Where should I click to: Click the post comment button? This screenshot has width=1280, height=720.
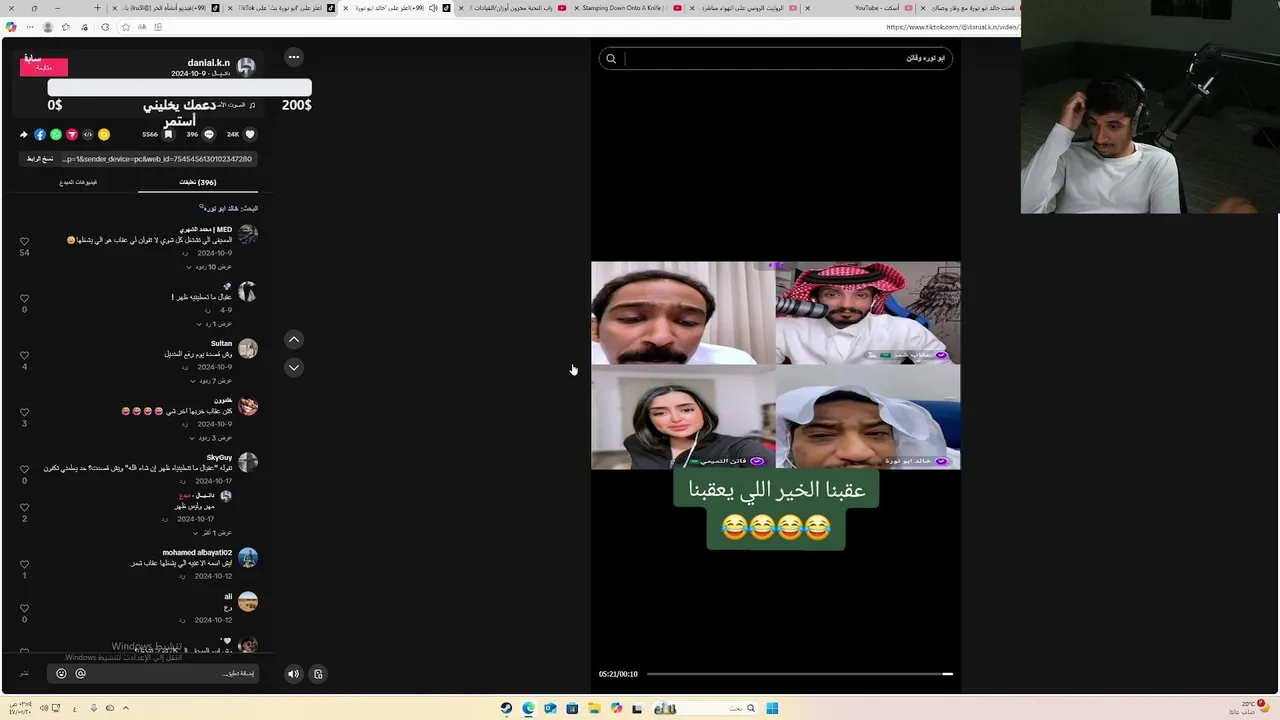(24, 673)
